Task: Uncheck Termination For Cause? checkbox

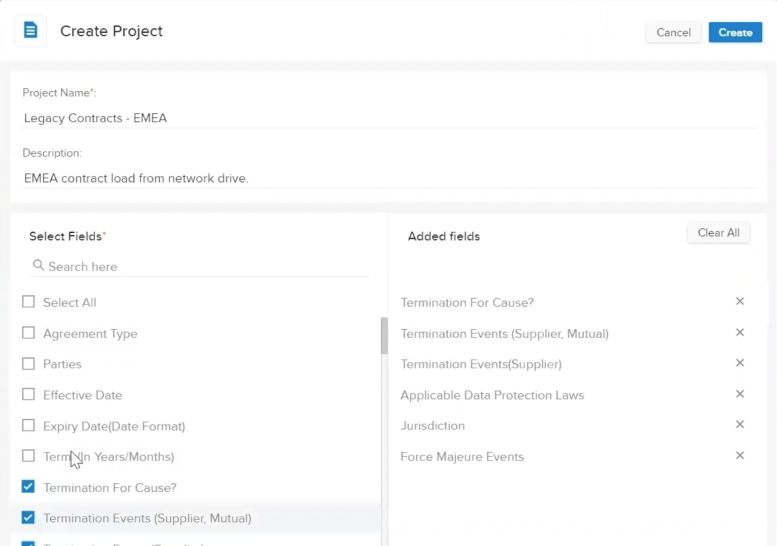Action: tap(28, 487)
